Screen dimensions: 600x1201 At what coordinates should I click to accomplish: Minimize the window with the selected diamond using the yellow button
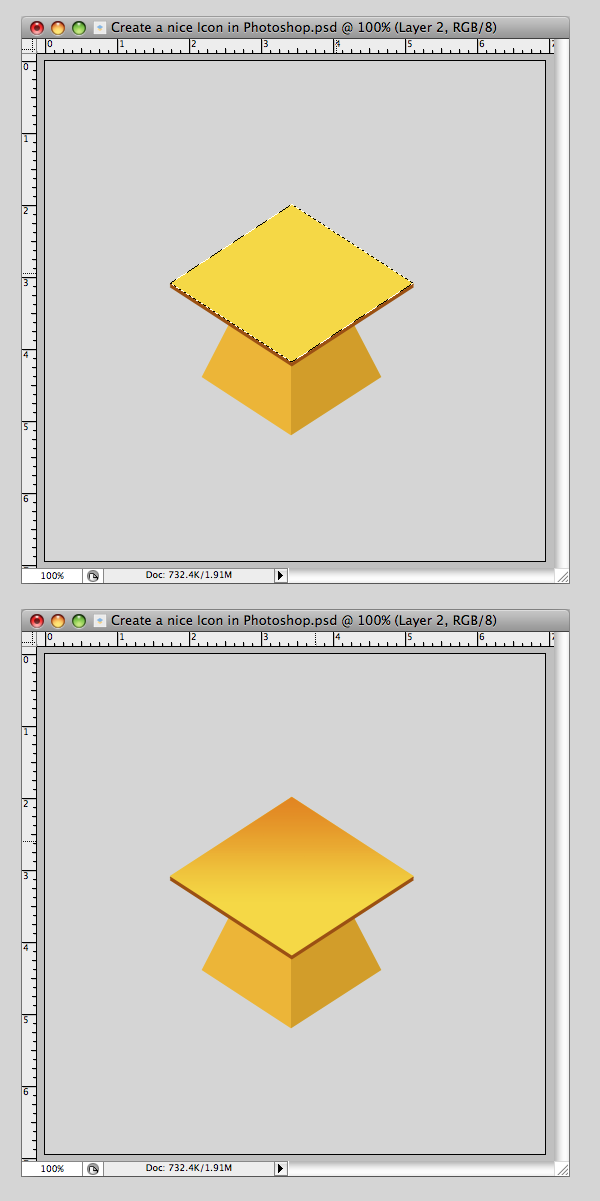point(58,28)
